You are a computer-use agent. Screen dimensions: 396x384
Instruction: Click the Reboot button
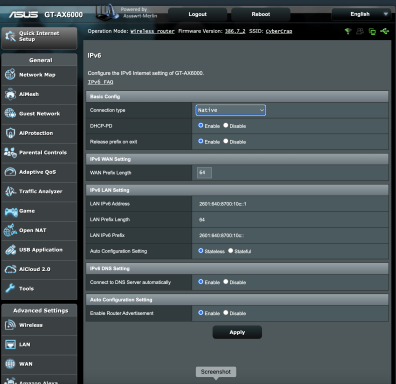(261, 14)
